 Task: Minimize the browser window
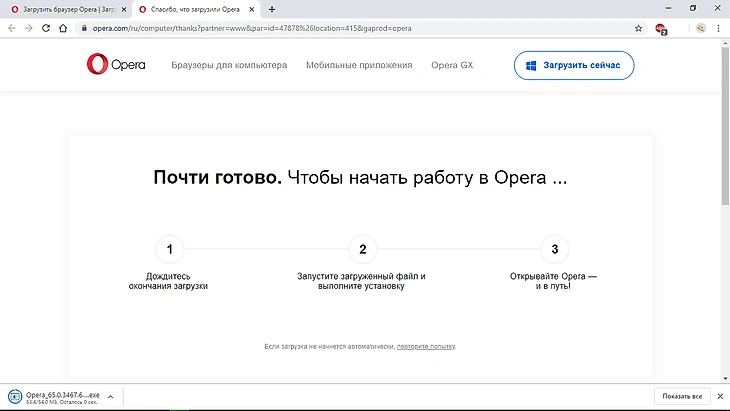click(x=669, y=8)
